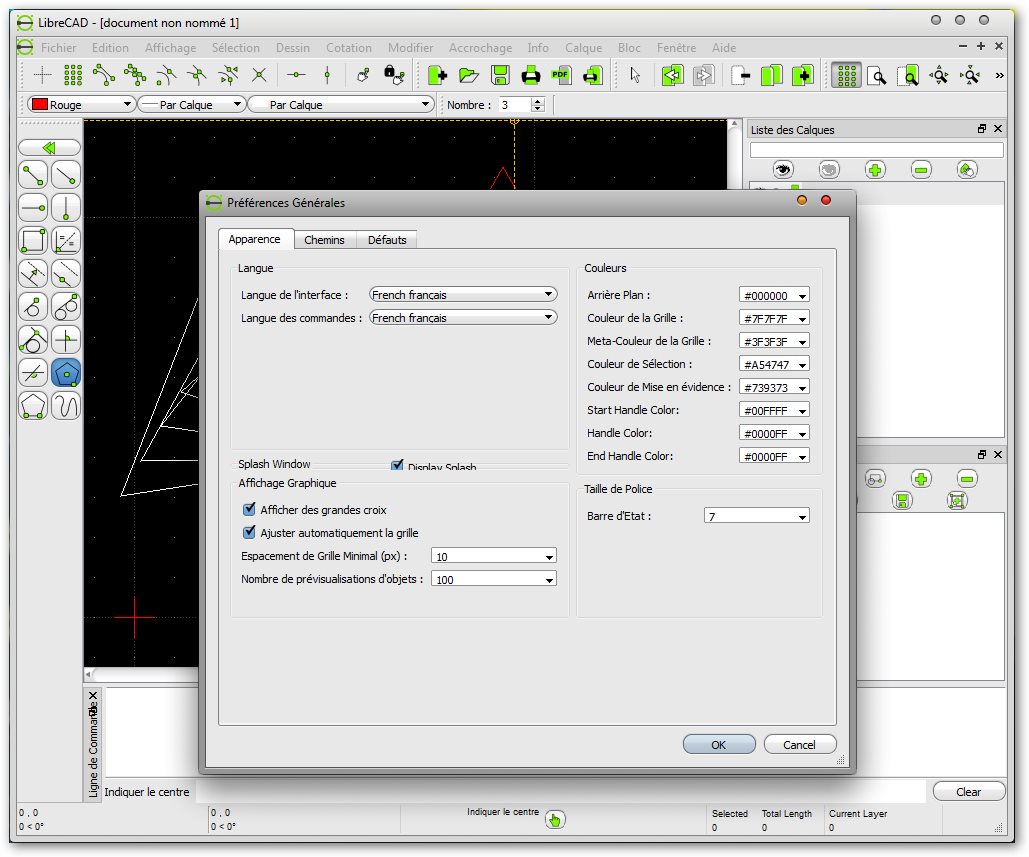Screen dimensions: 1029x857
Task: Open the Langue de l'interface dropdown
Action: tap(463, 295)
